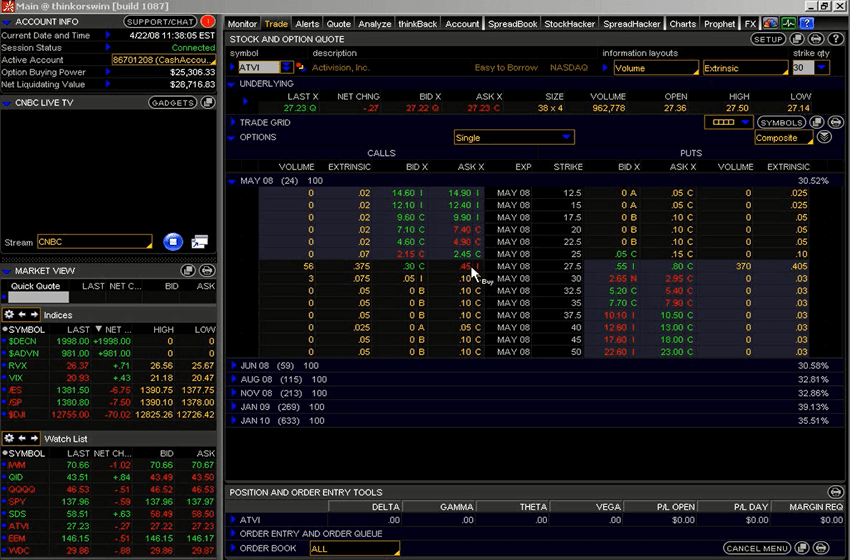
Task: Print the Position and Order Entry Tools
Action: click(835, 492)
